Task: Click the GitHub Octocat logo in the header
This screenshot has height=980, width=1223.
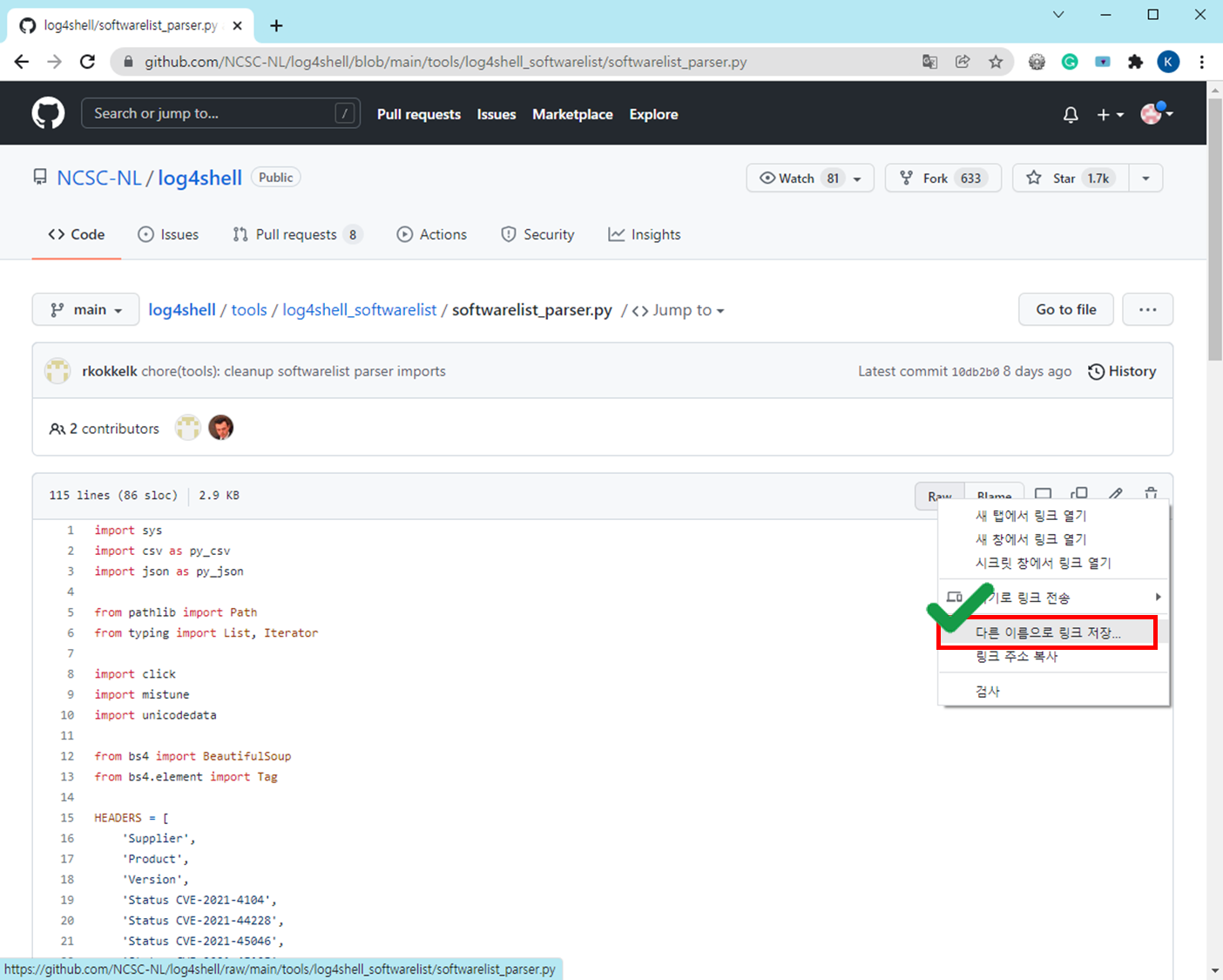Action: (x=48, y=113)
